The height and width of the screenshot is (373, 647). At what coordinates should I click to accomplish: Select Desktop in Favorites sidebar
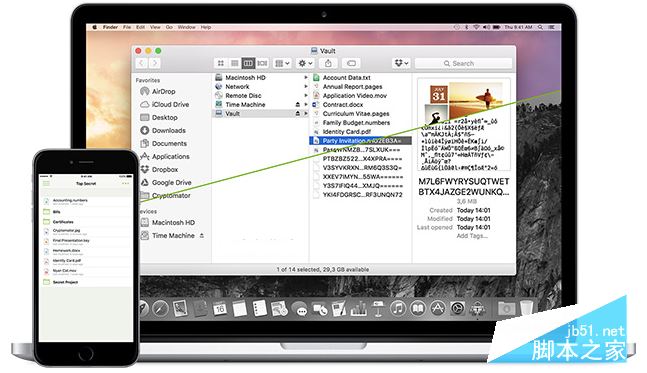tap(159, 118)
